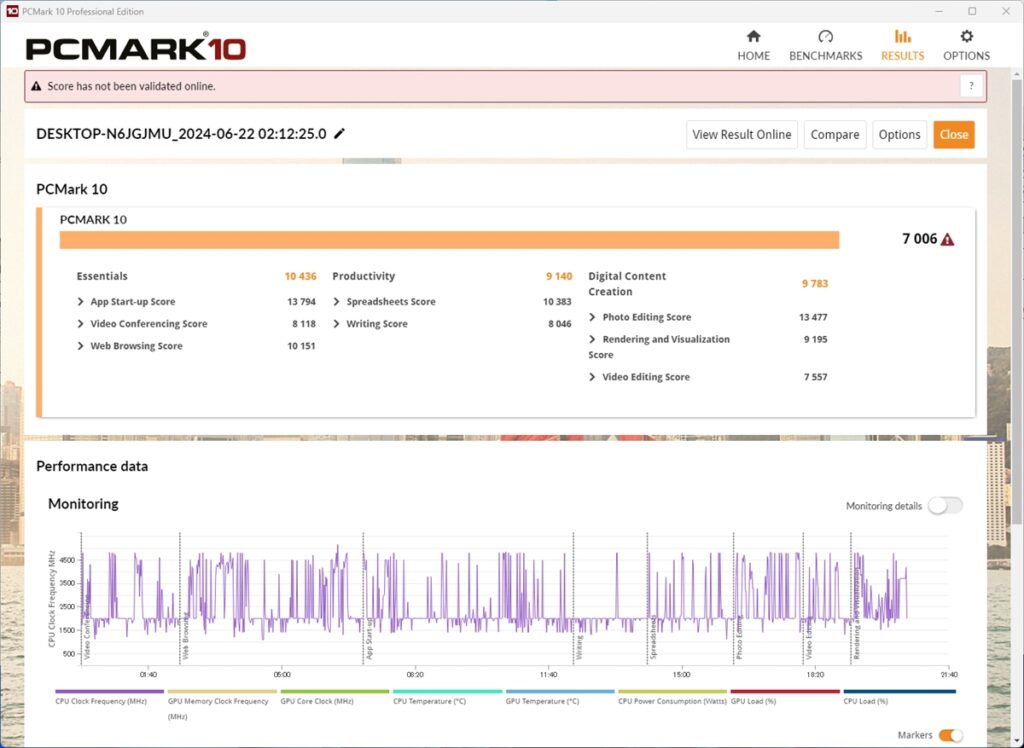Click the Digital Content Creation heading
The width and height of the screenshot is (1024, 748).
pos(627,284)
